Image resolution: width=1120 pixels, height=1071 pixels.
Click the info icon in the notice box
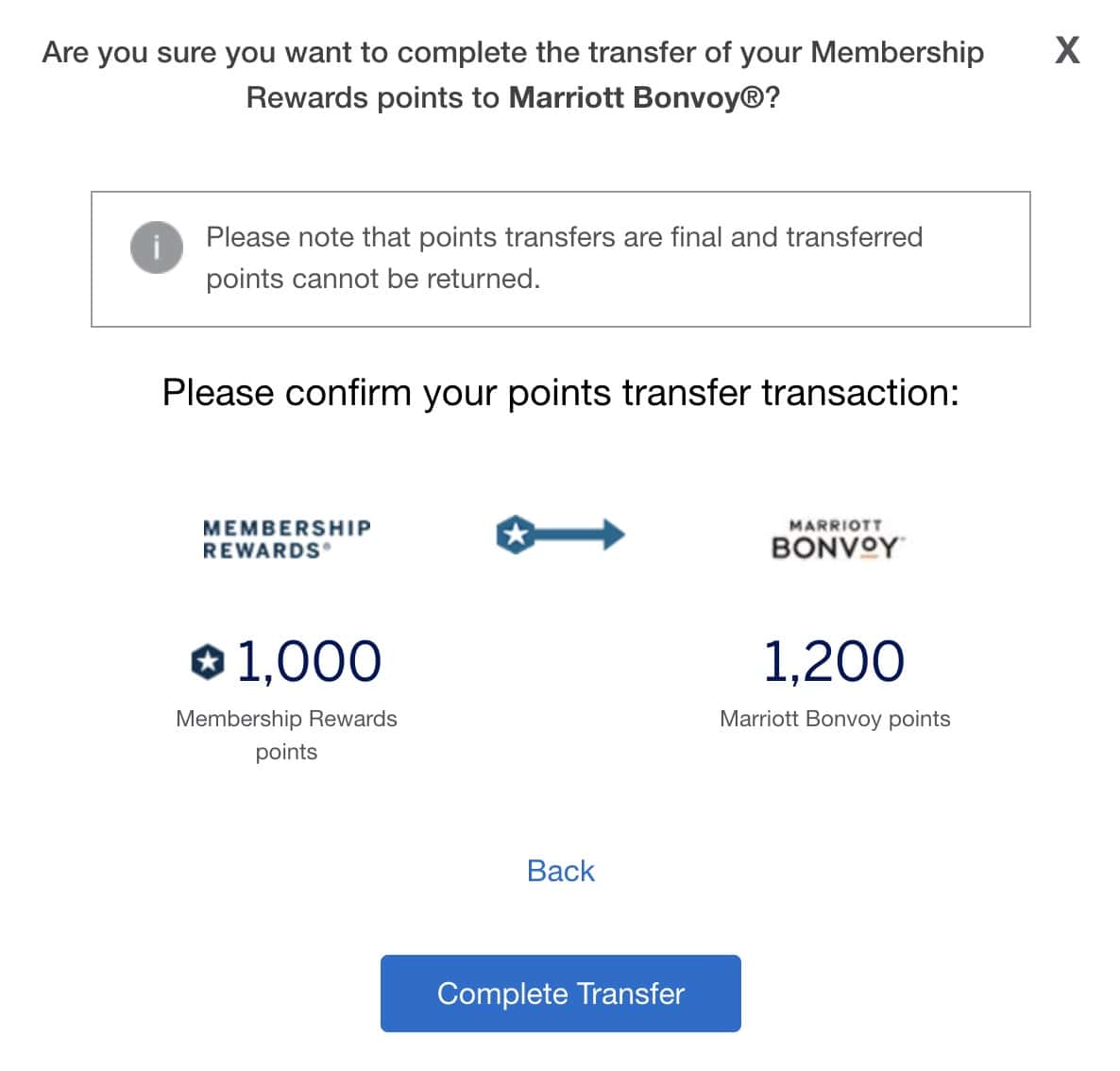pyautogui.click(x=157, y=248)
